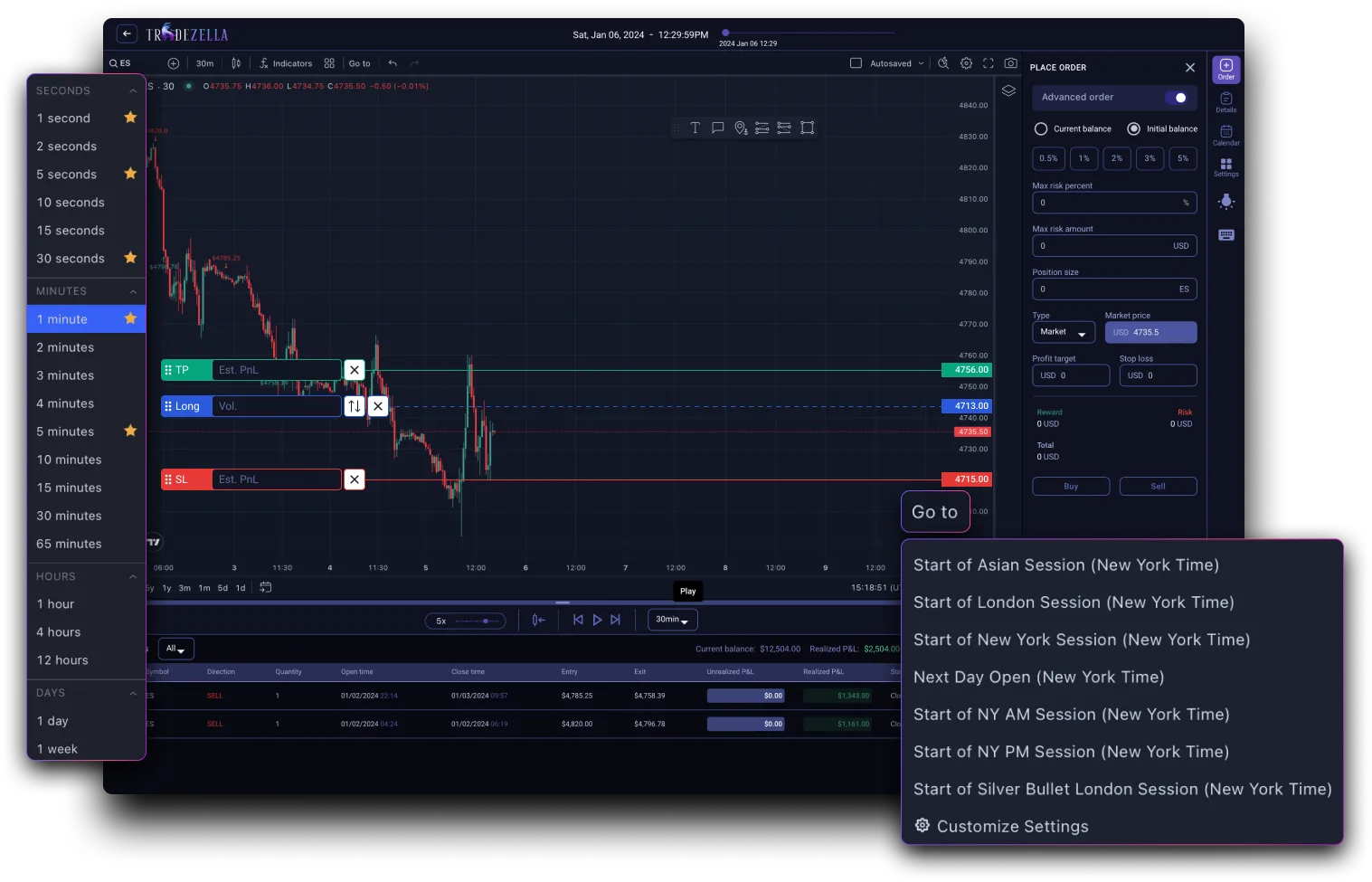Click the undo arrow in the toolbar
This screenshot has height=882, width=1372.
click(393, 63)
